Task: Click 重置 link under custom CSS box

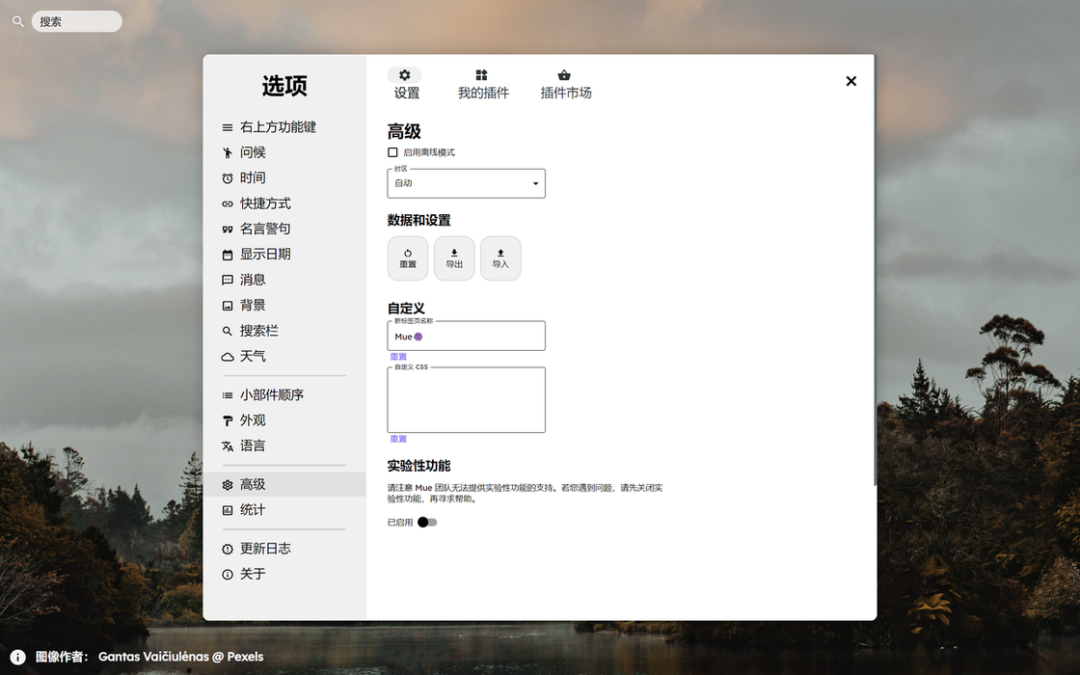Action: click(398, 439)
